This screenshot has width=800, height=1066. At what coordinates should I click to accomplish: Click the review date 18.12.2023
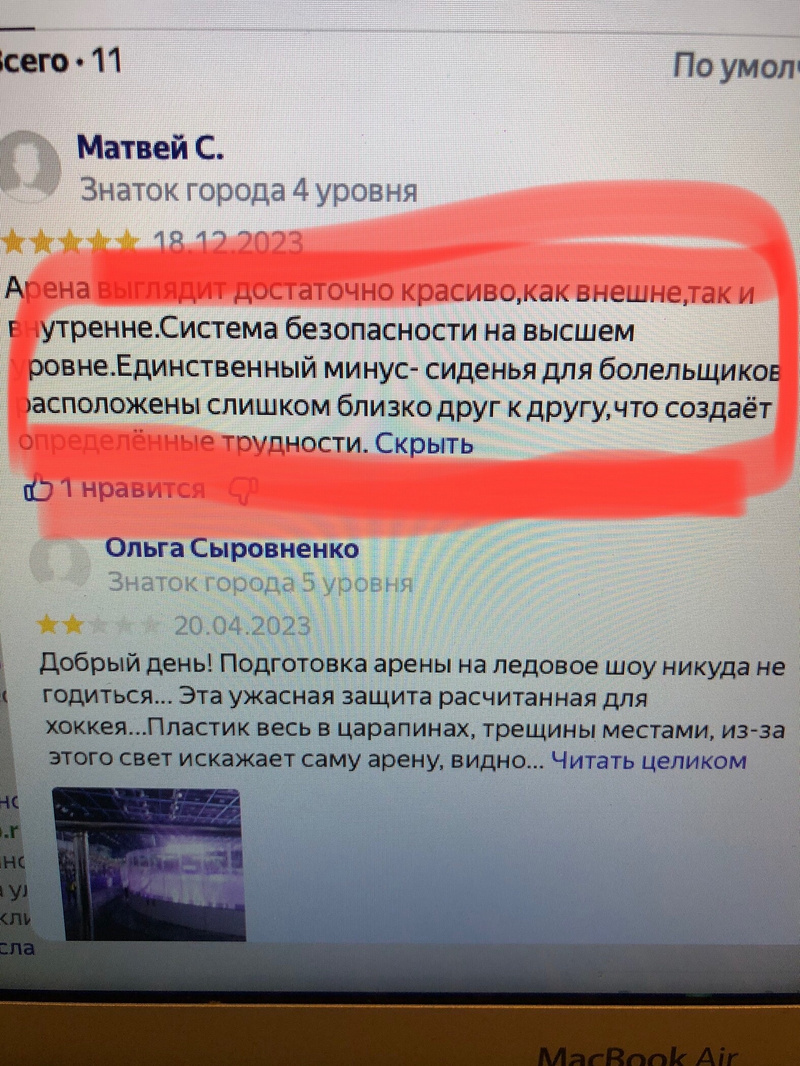click(228, 243)
